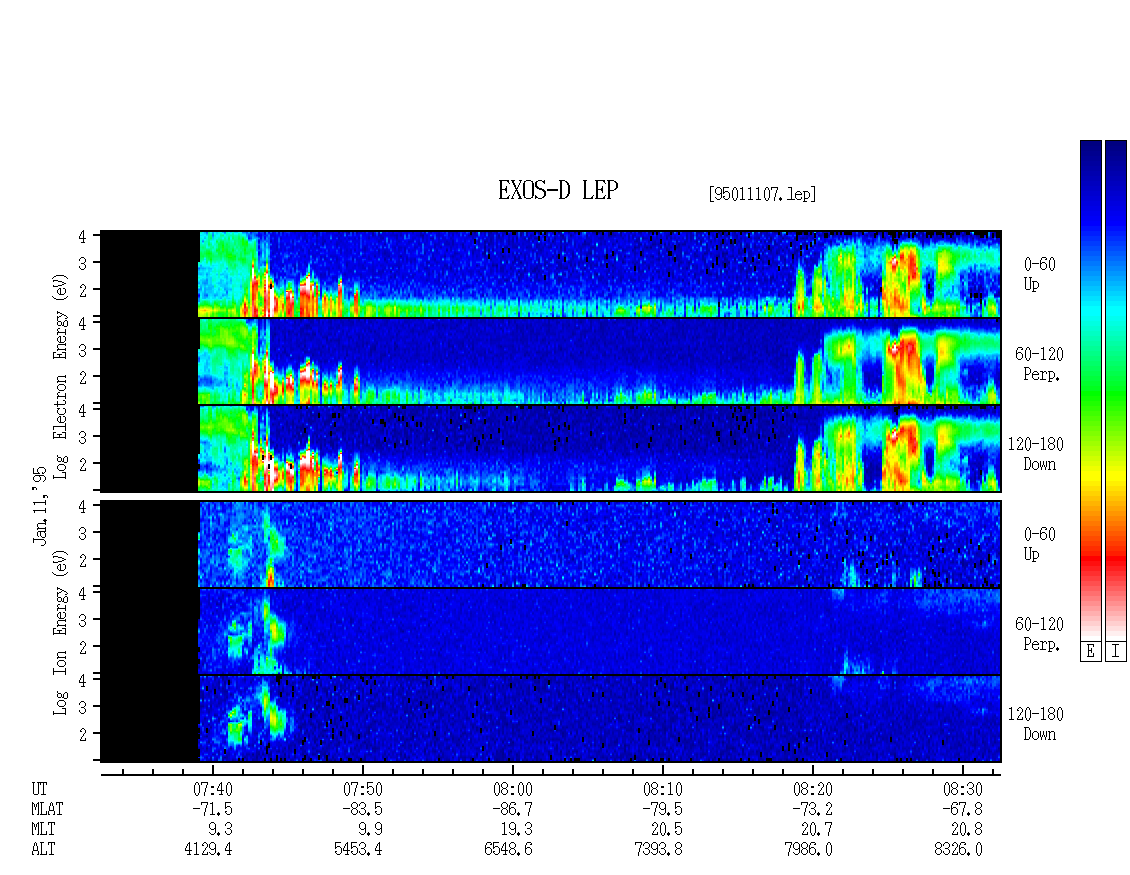Image resolution: width=1130 pixels, height=875 pixels.
Task: Click the MLAT value -73.2
Action: coord(812,809)
